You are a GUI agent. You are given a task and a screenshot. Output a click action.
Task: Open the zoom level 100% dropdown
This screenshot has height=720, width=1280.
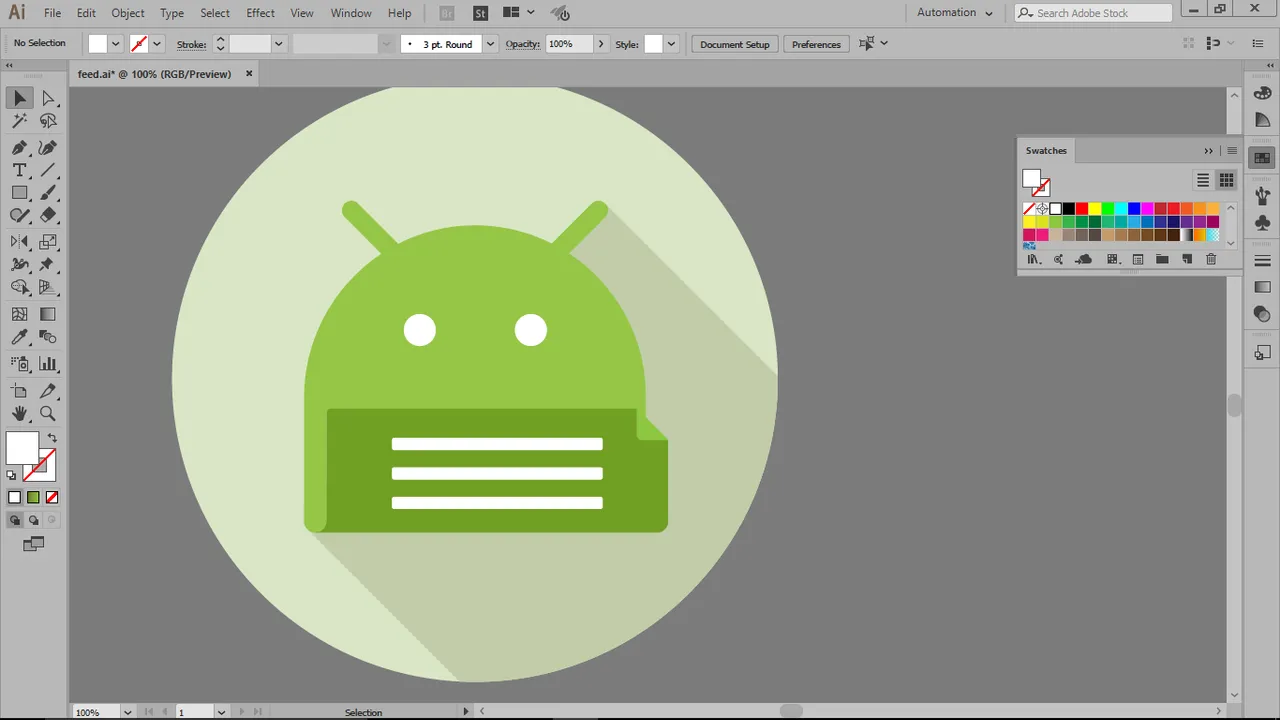(127, 712)
